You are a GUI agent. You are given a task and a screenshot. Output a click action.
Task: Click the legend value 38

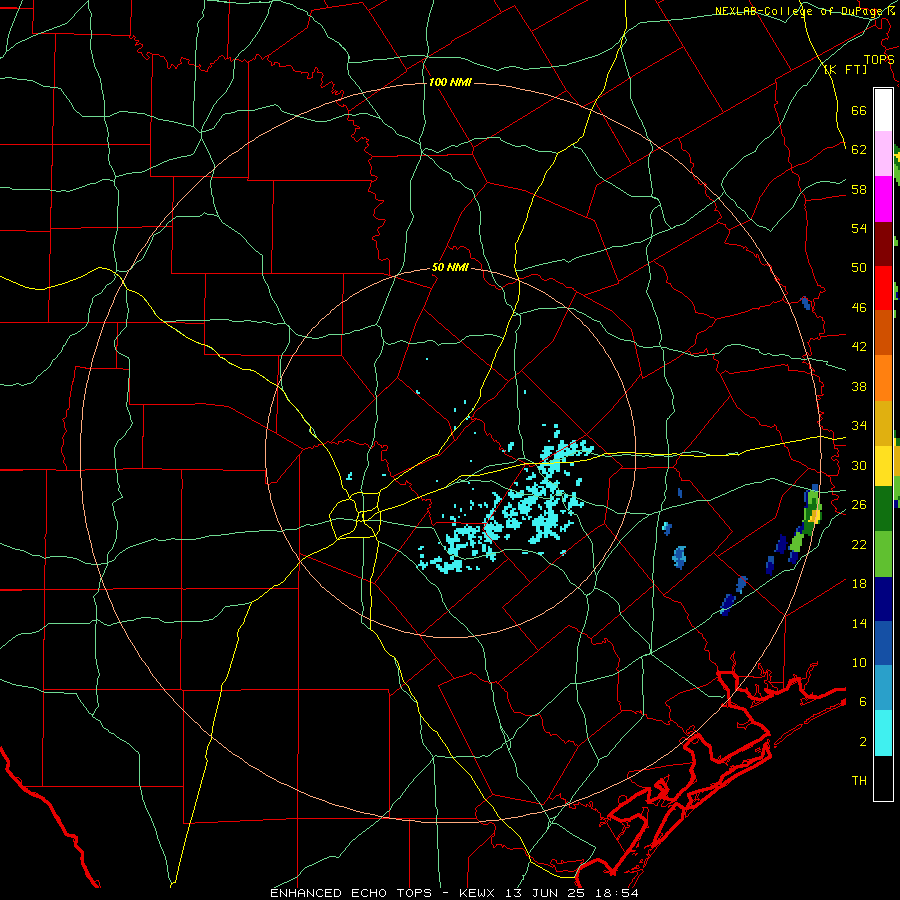click(x=859, y=386)
